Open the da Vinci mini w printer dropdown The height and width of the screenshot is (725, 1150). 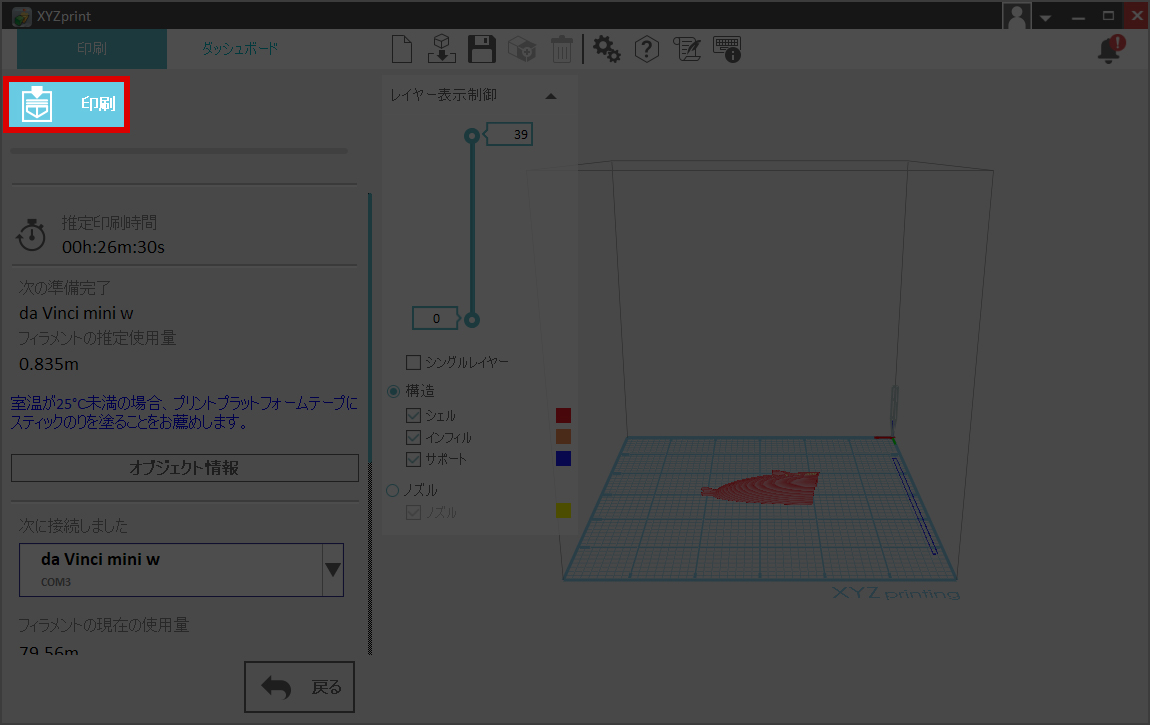tap(333, 570)
